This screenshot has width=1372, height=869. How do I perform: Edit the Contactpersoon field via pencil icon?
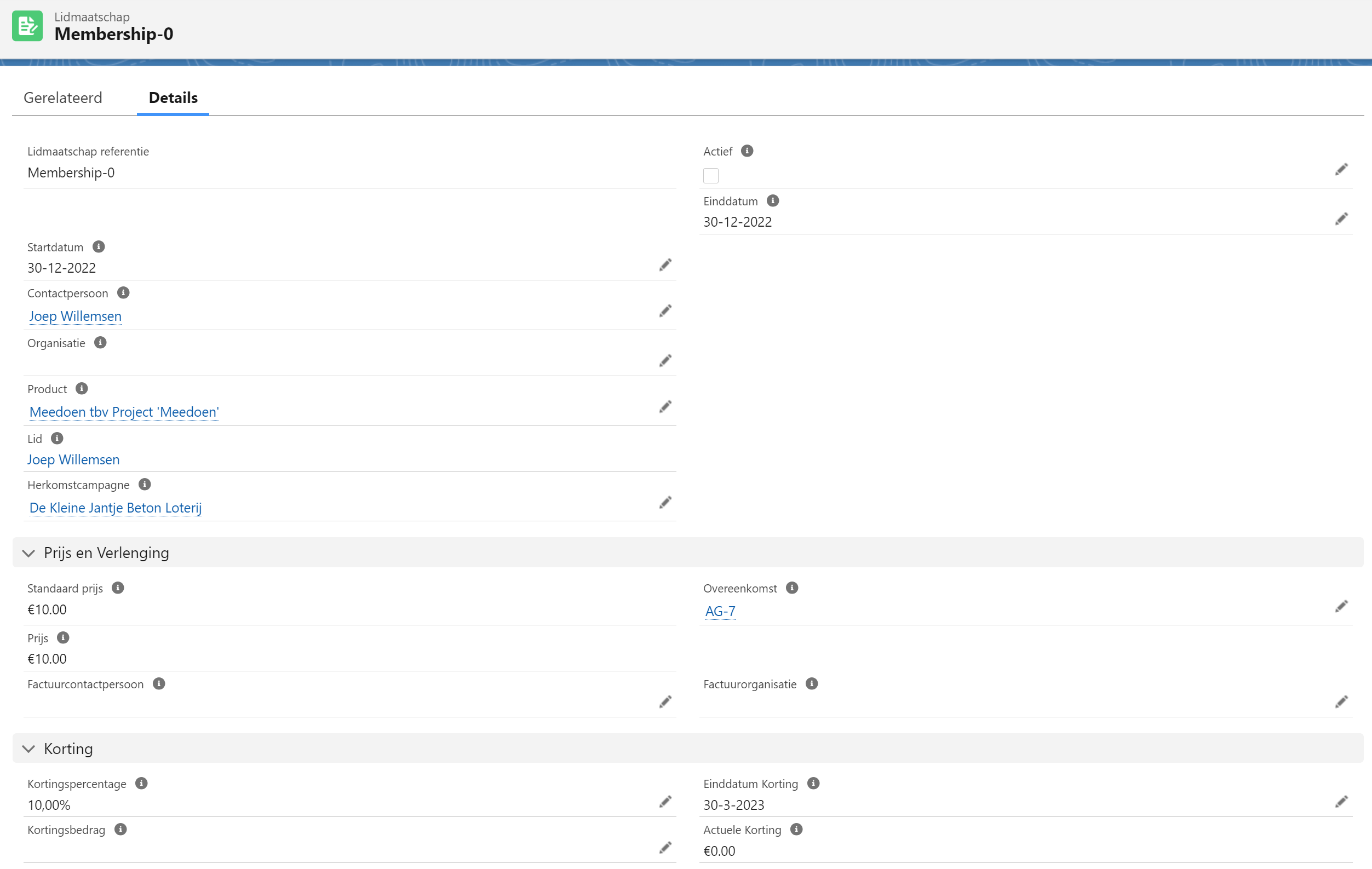(665, 311)
